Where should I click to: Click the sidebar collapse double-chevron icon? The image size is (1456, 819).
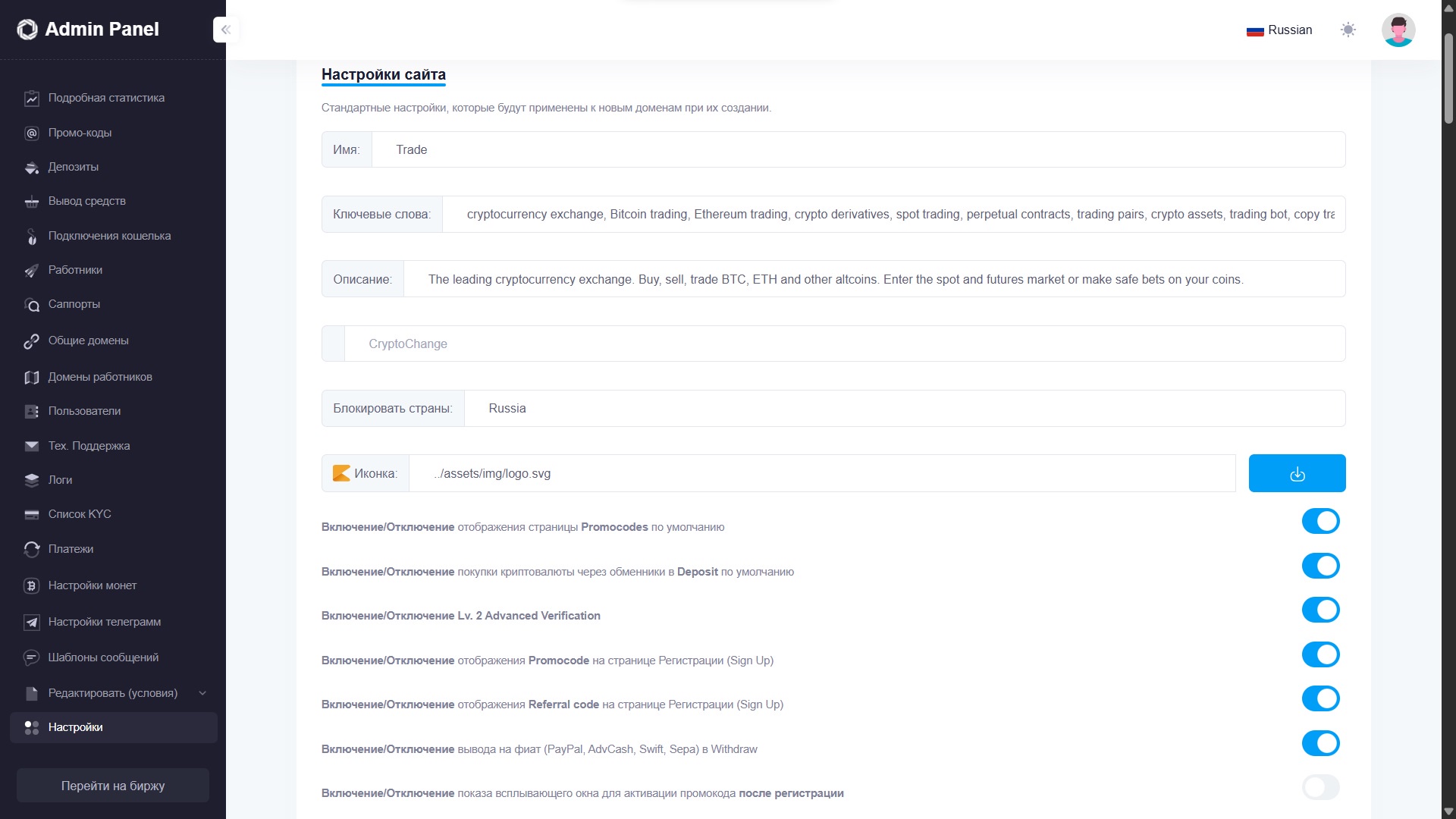pyautogui.click(x=226, y=30)
